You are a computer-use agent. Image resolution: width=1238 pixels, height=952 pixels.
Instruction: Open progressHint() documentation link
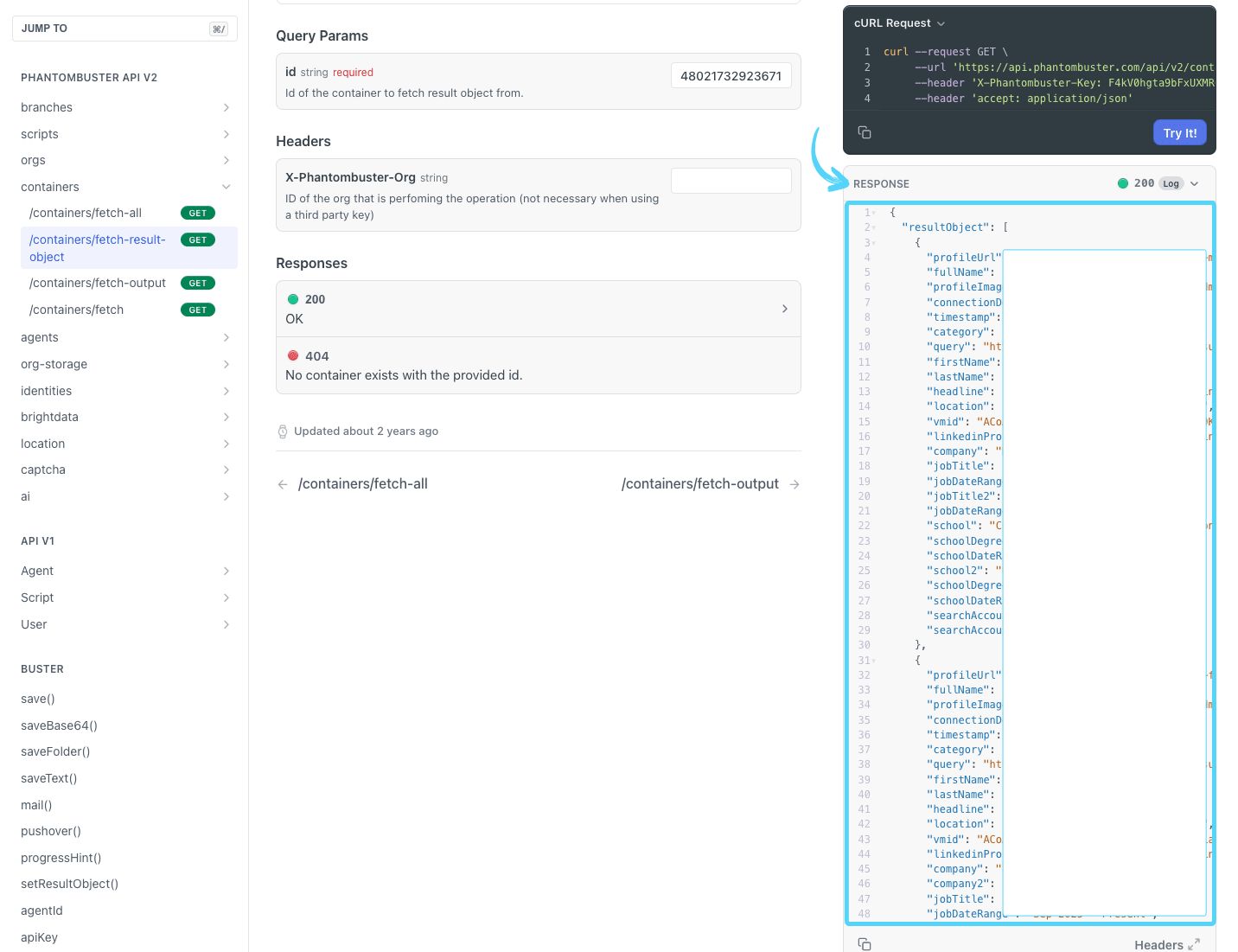point(61,858)
